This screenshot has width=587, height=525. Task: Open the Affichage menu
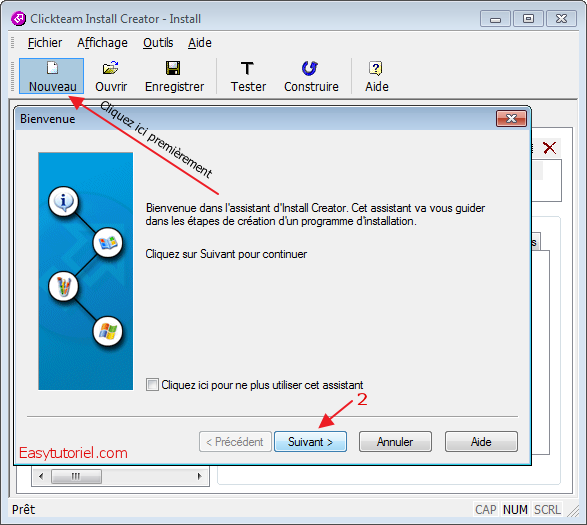click(102, 43)
